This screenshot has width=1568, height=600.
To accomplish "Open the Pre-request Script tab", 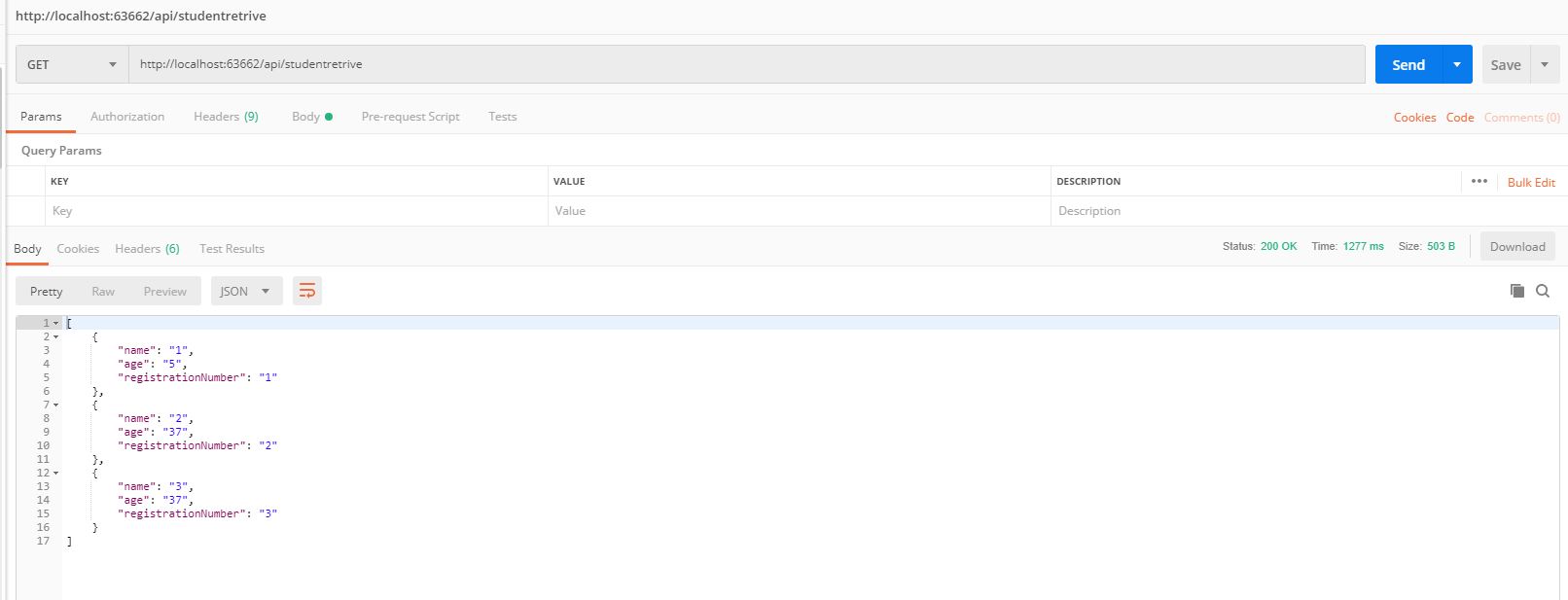I will click(x=410, y=116).
